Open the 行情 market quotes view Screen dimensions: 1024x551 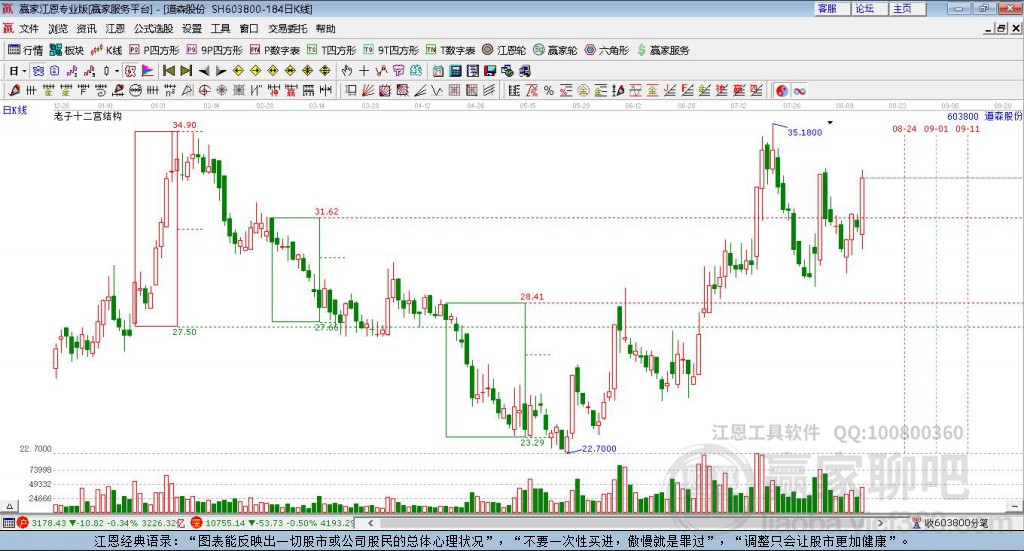25,50
